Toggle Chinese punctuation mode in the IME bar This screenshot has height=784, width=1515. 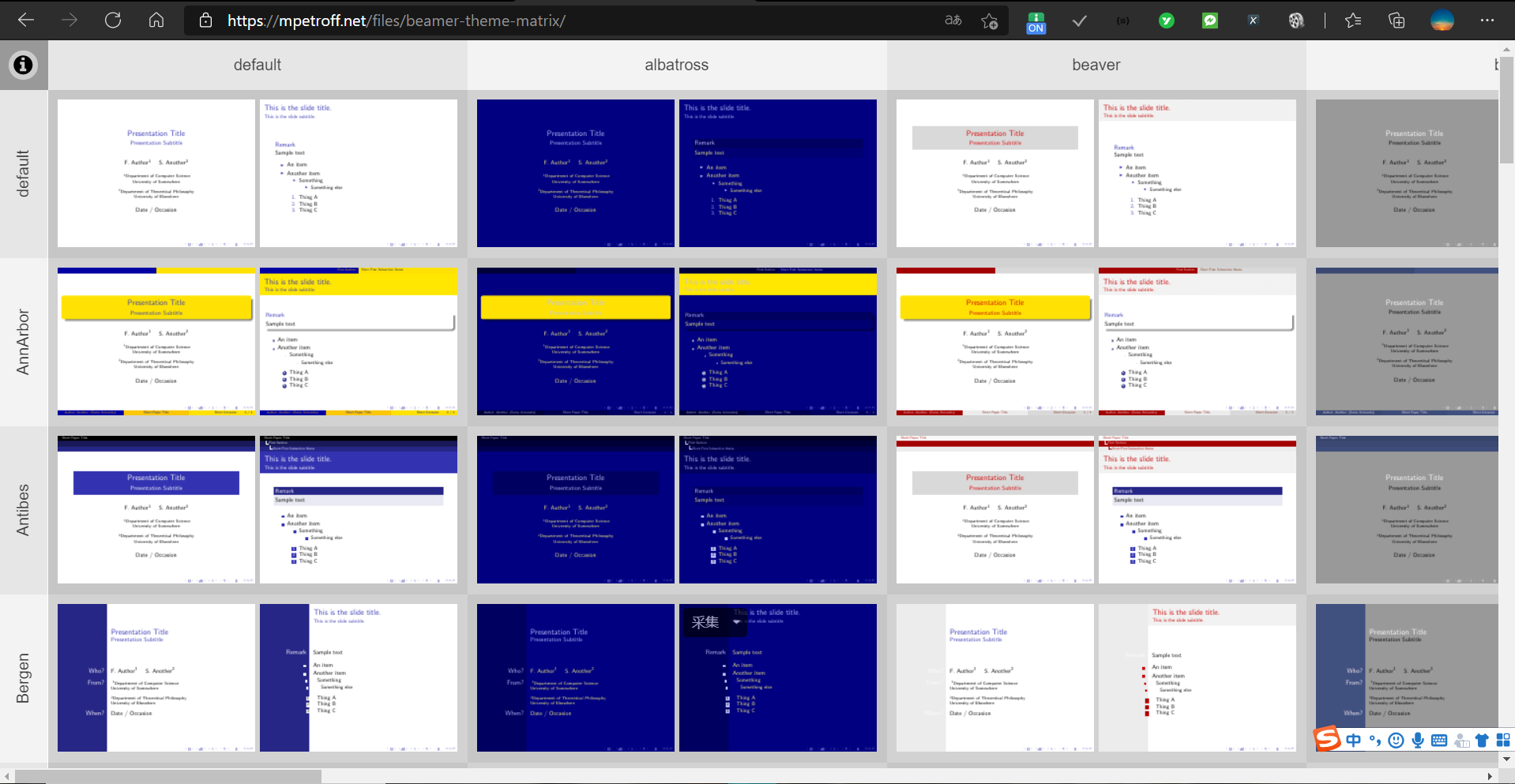coord(1375,740)
